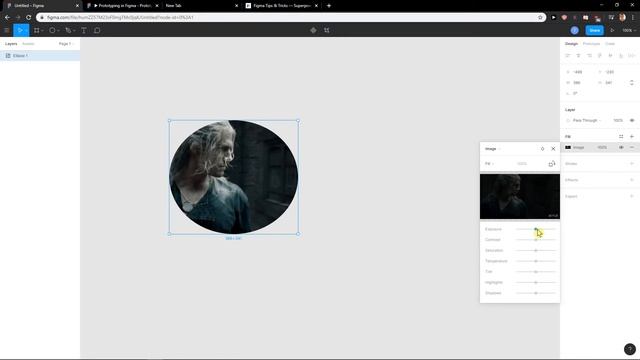Screen dimensions: 640x360
Task: Toggle Image fill visibility eye icon
Action: pyautogui.click(x=621, y=147)
